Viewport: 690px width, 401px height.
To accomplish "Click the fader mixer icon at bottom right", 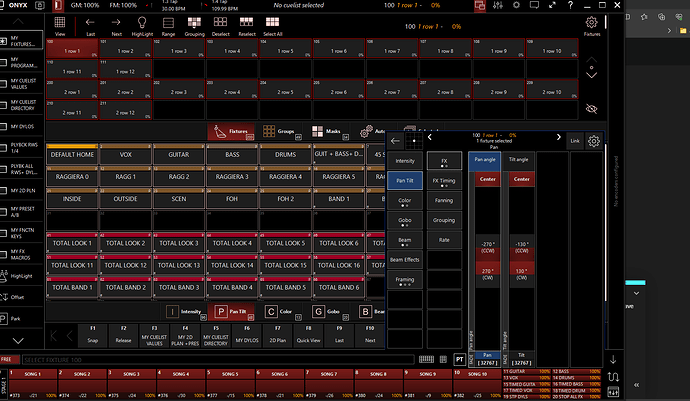I will (x=613, y=391).
